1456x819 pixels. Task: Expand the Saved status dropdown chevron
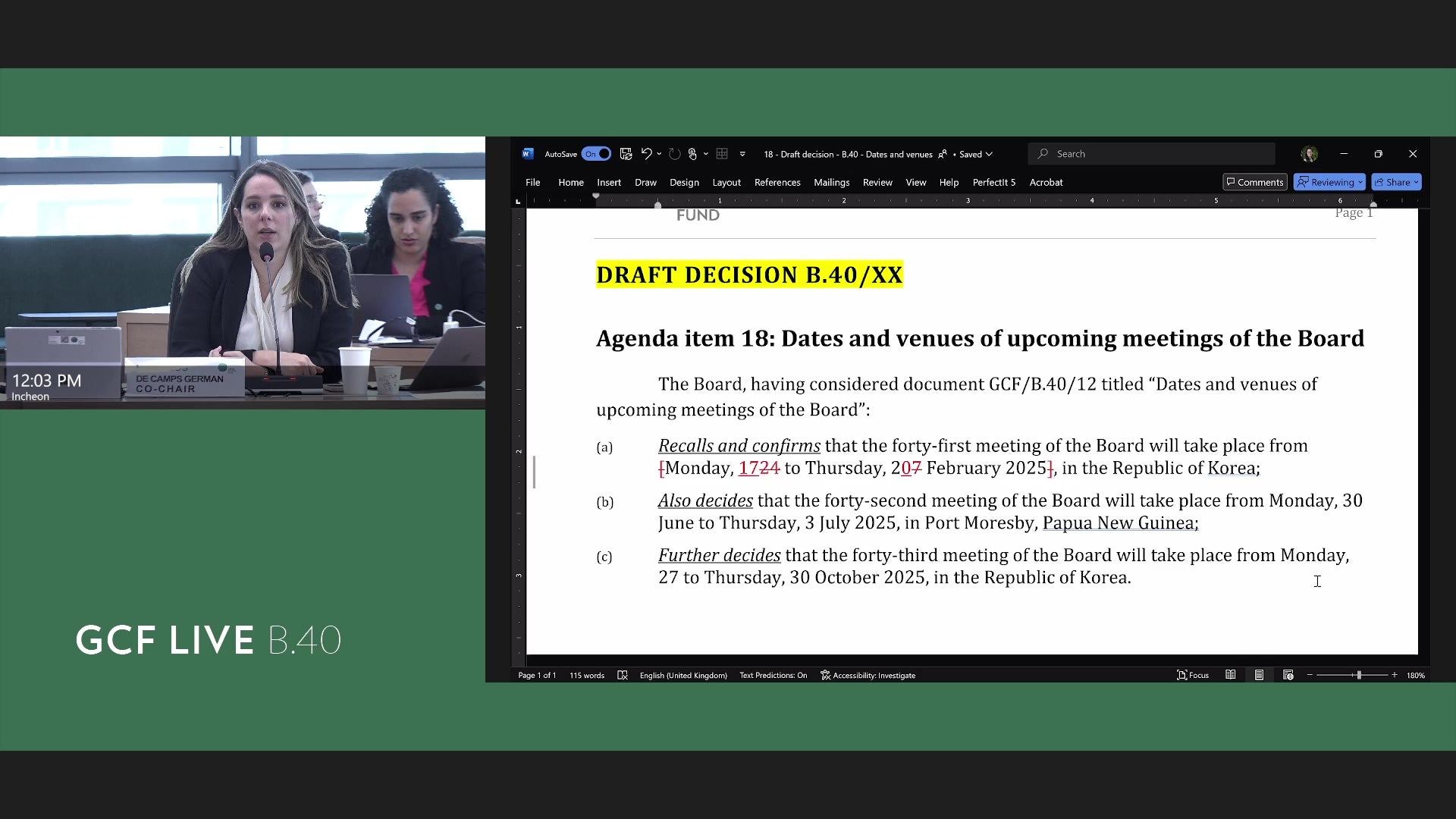tap(989, 154)
